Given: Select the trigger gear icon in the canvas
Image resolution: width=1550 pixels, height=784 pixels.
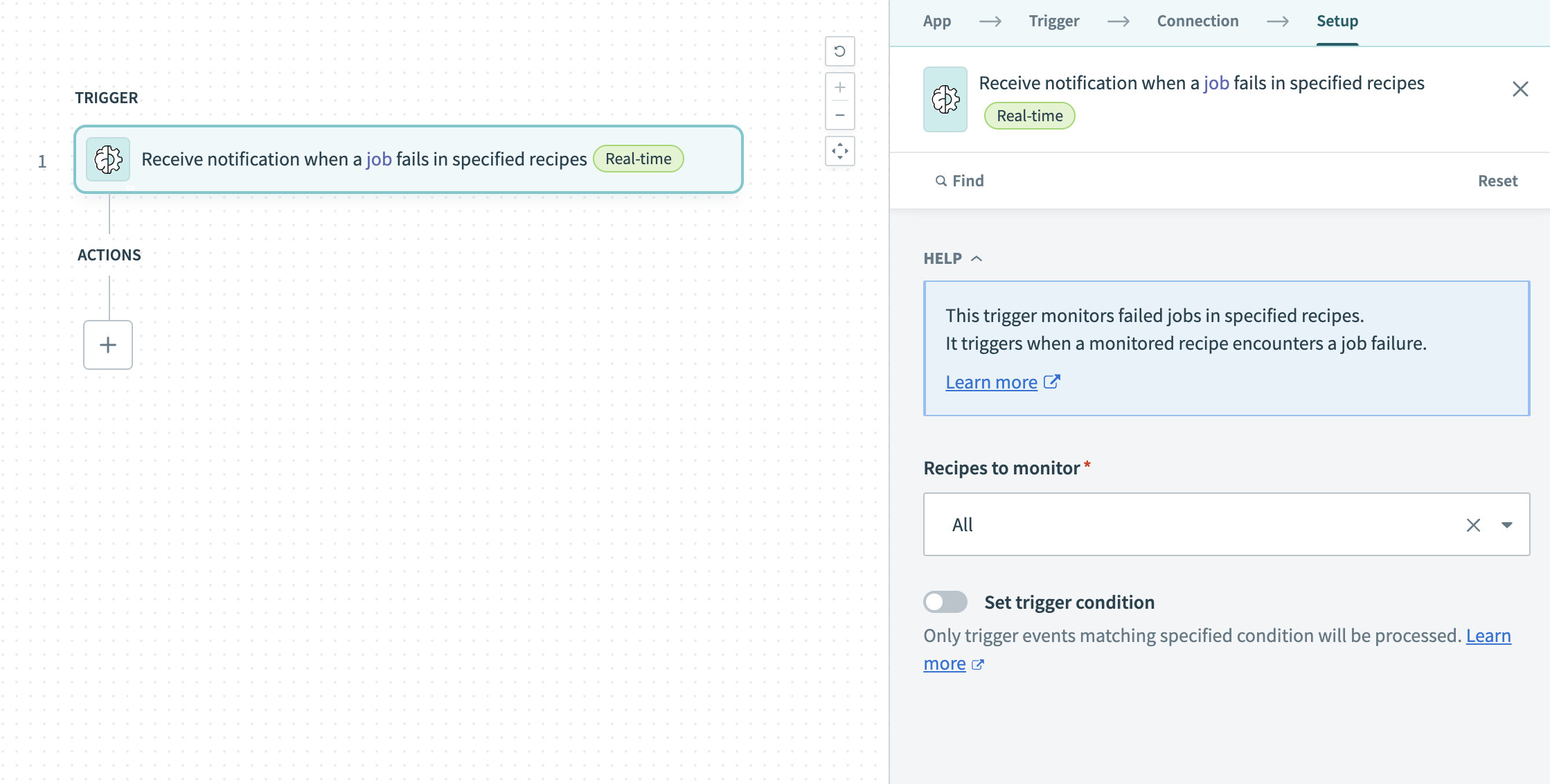Looking at the screenshot, I should pyautogui.click(x=107, y=159).
